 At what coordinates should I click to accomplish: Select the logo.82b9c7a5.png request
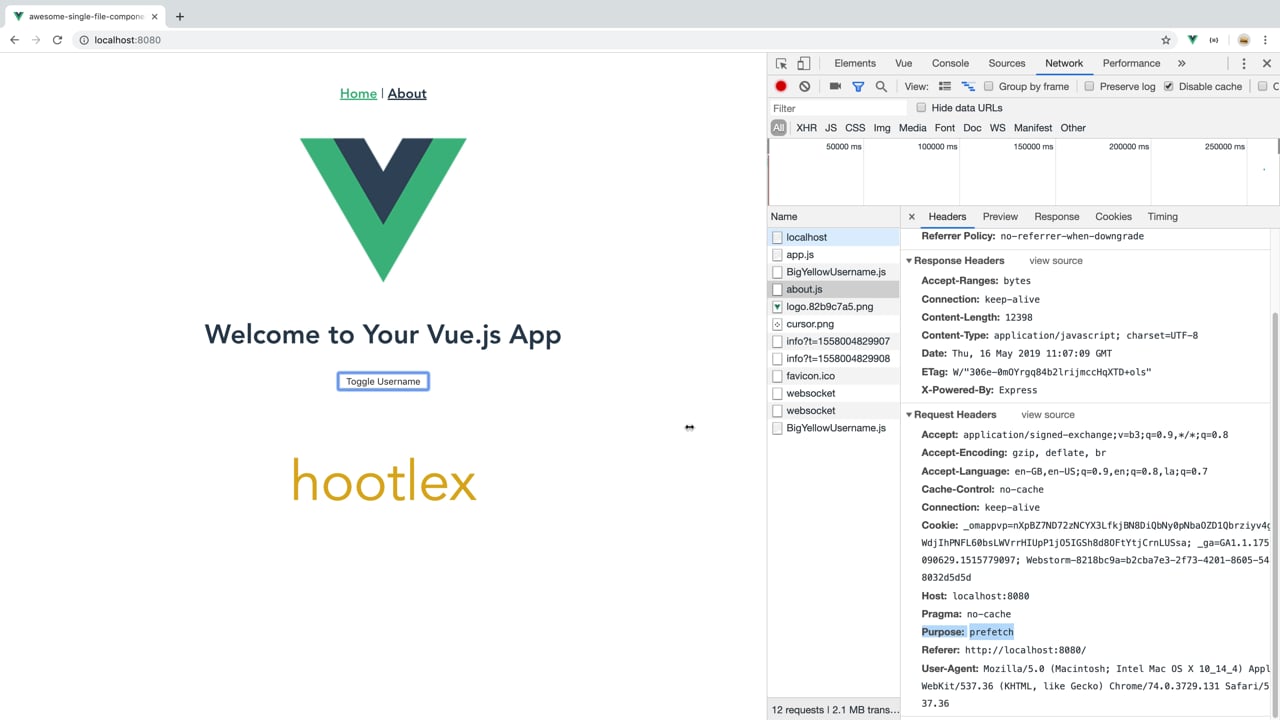834,307
